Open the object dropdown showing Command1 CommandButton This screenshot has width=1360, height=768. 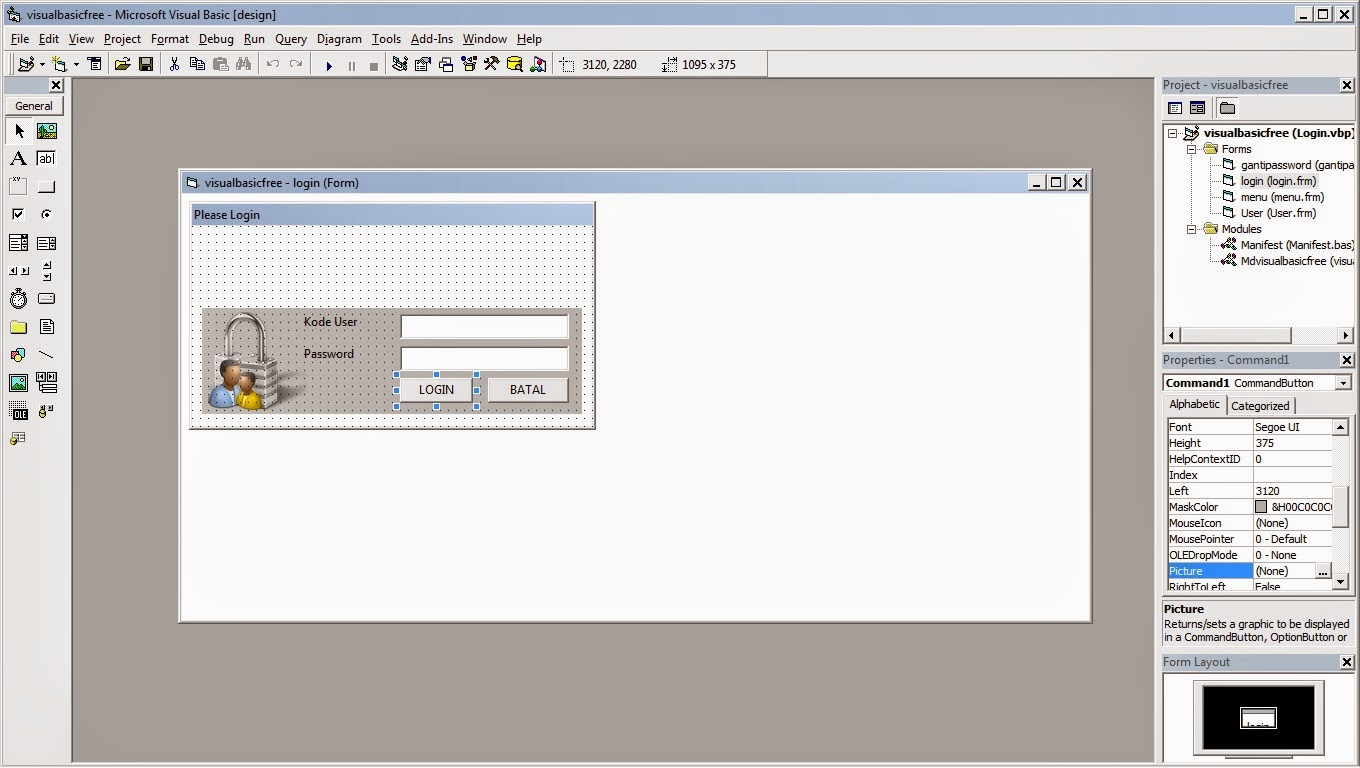tap(1344, 382)
